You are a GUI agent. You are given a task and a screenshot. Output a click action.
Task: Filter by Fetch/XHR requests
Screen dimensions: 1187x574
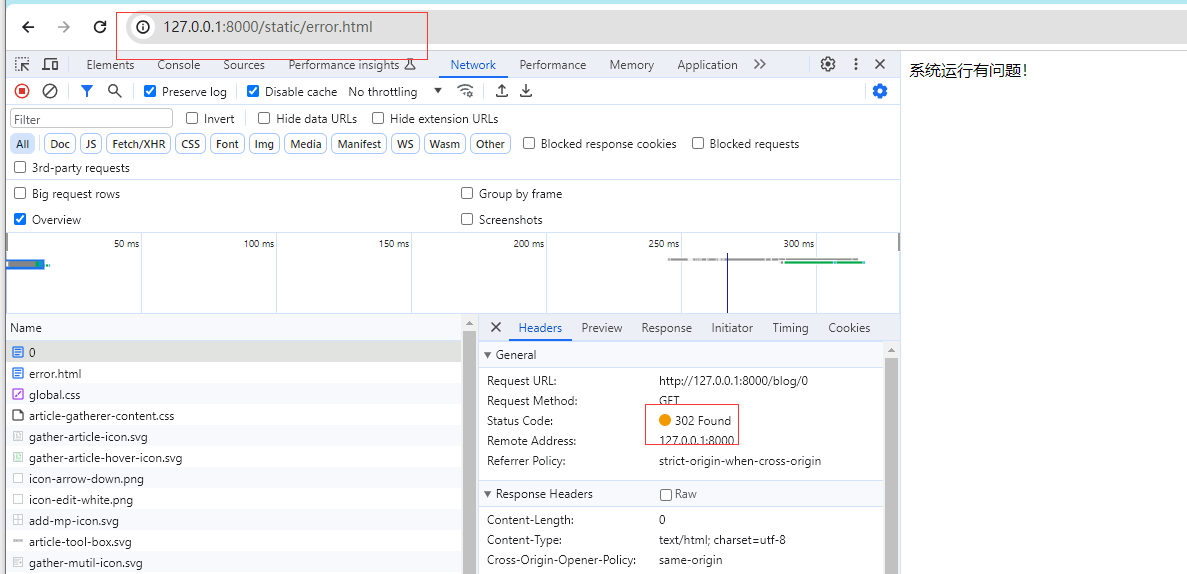click(139, 144)
